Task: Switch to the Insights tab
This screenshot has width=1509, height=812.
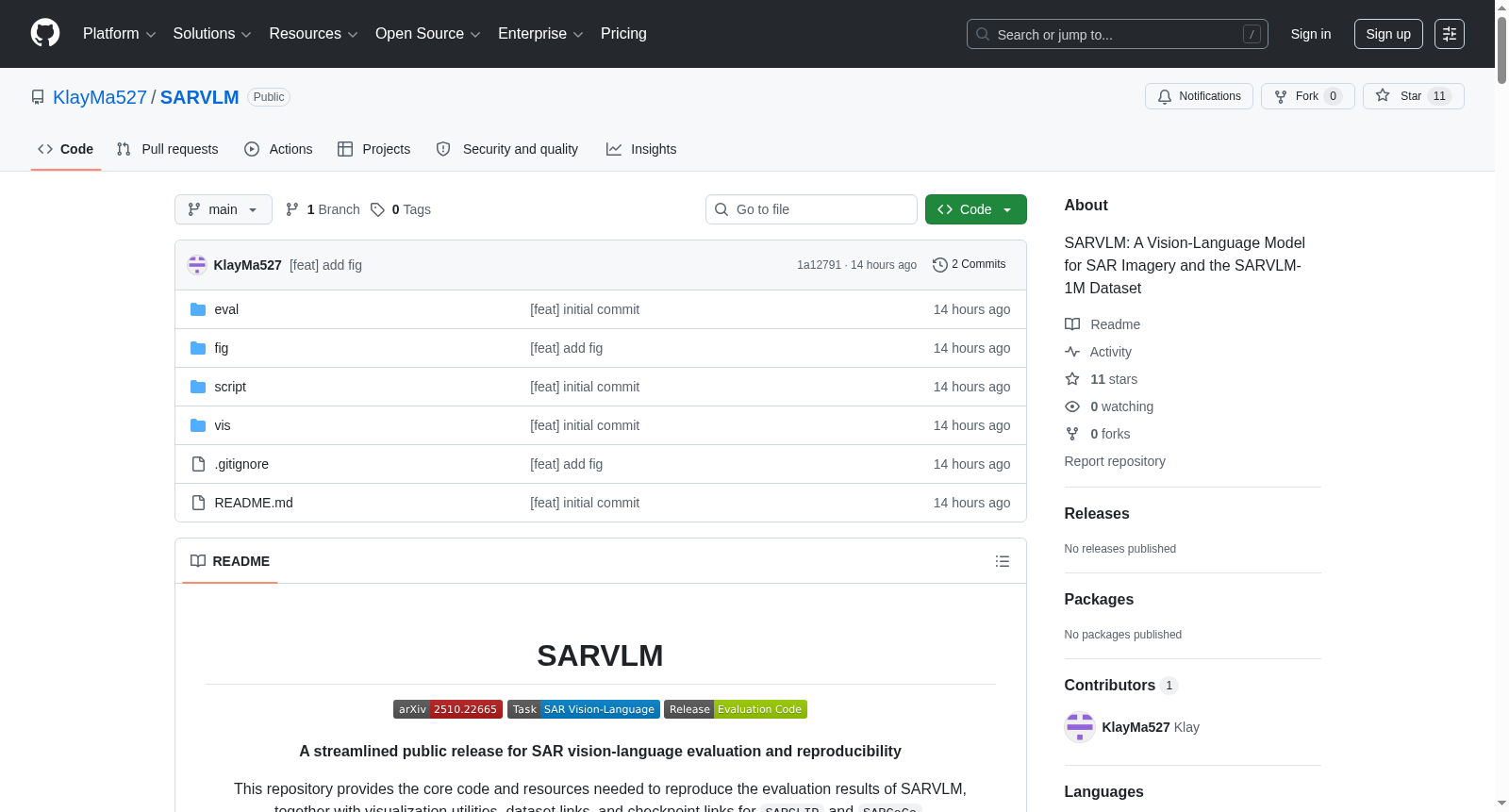Action: pyautogui.click(x=641, y=149)
